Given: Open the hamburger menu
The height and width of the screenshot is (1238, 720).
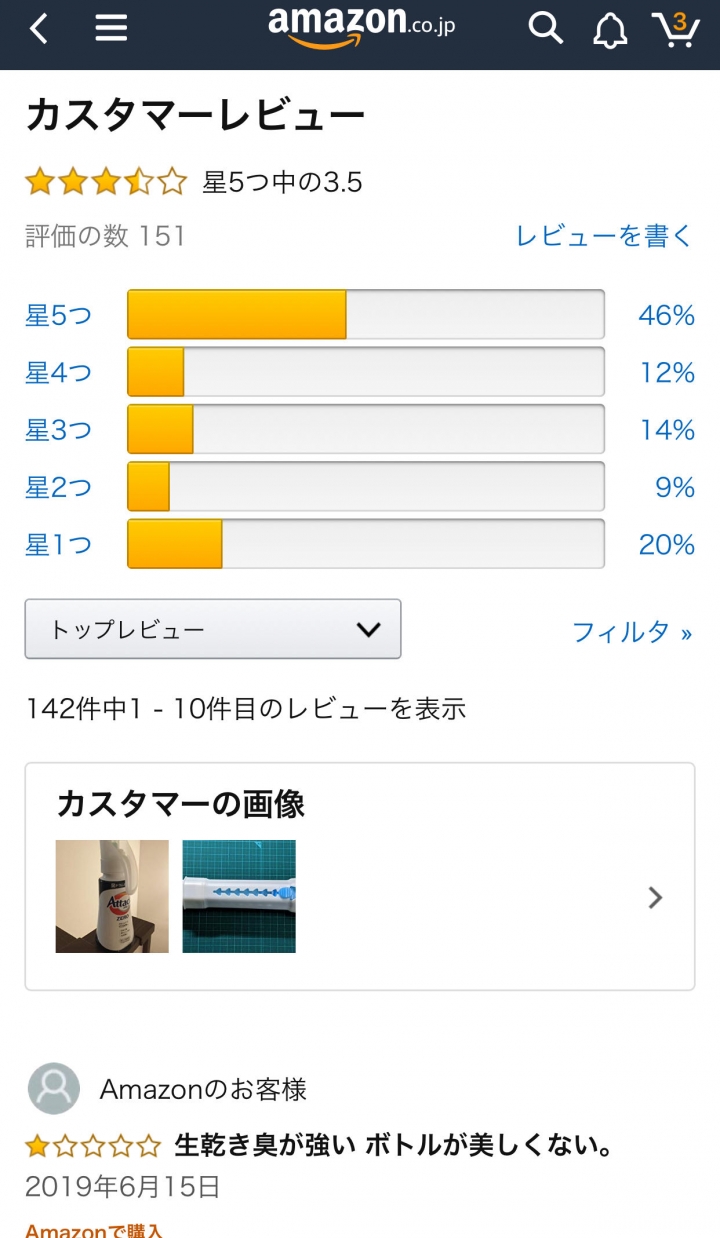Looking at the screenshot, I should [111, 29].
